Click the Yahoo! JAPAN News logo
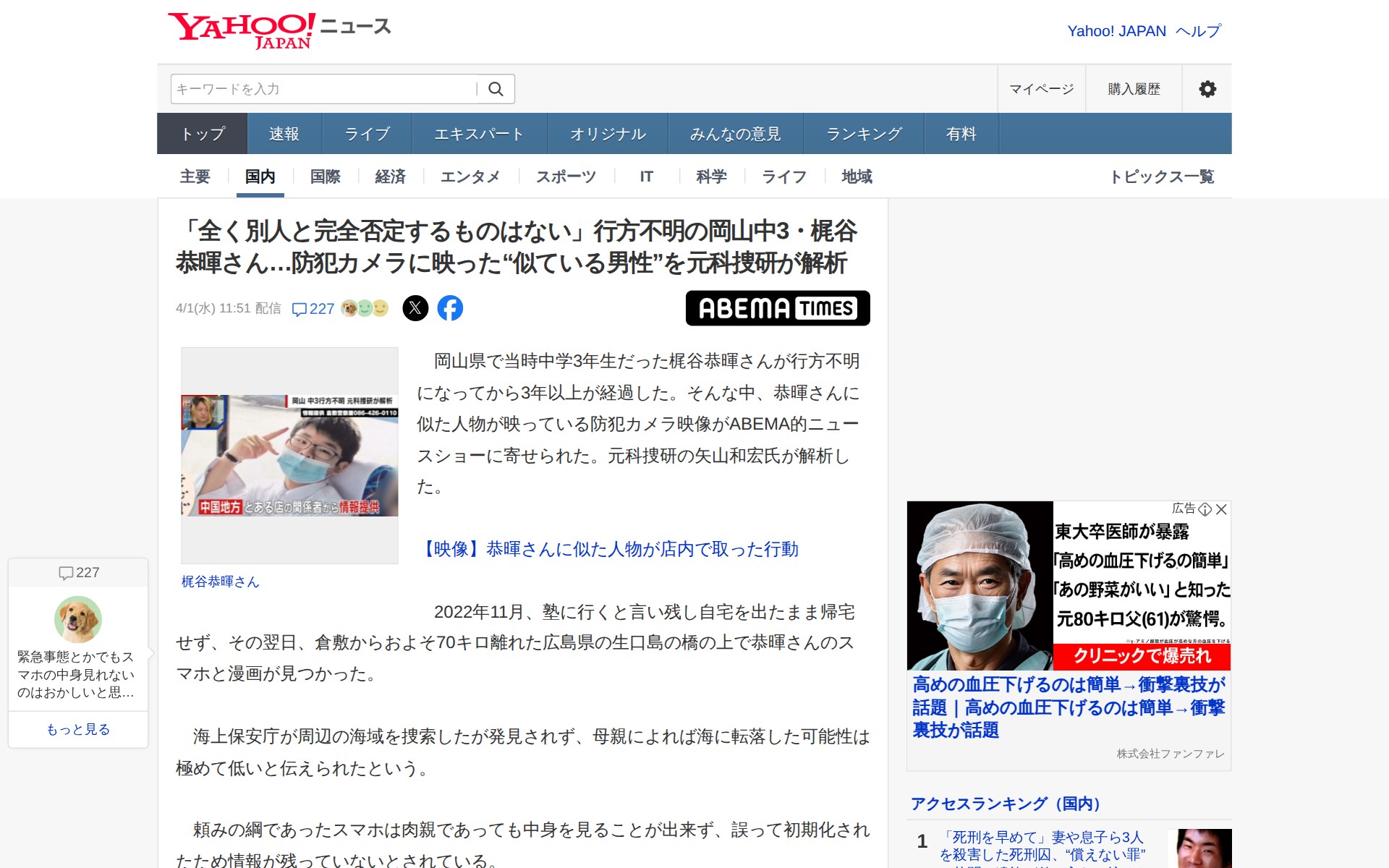This screenshot has height=868, width=1389. (x=279, y=30)
